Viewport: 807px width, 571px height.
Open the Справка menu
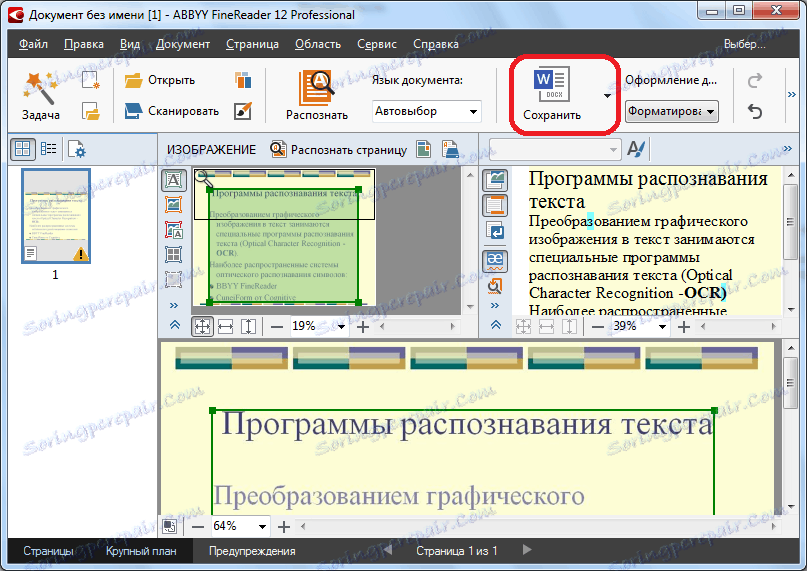click(x=435, y=44)
